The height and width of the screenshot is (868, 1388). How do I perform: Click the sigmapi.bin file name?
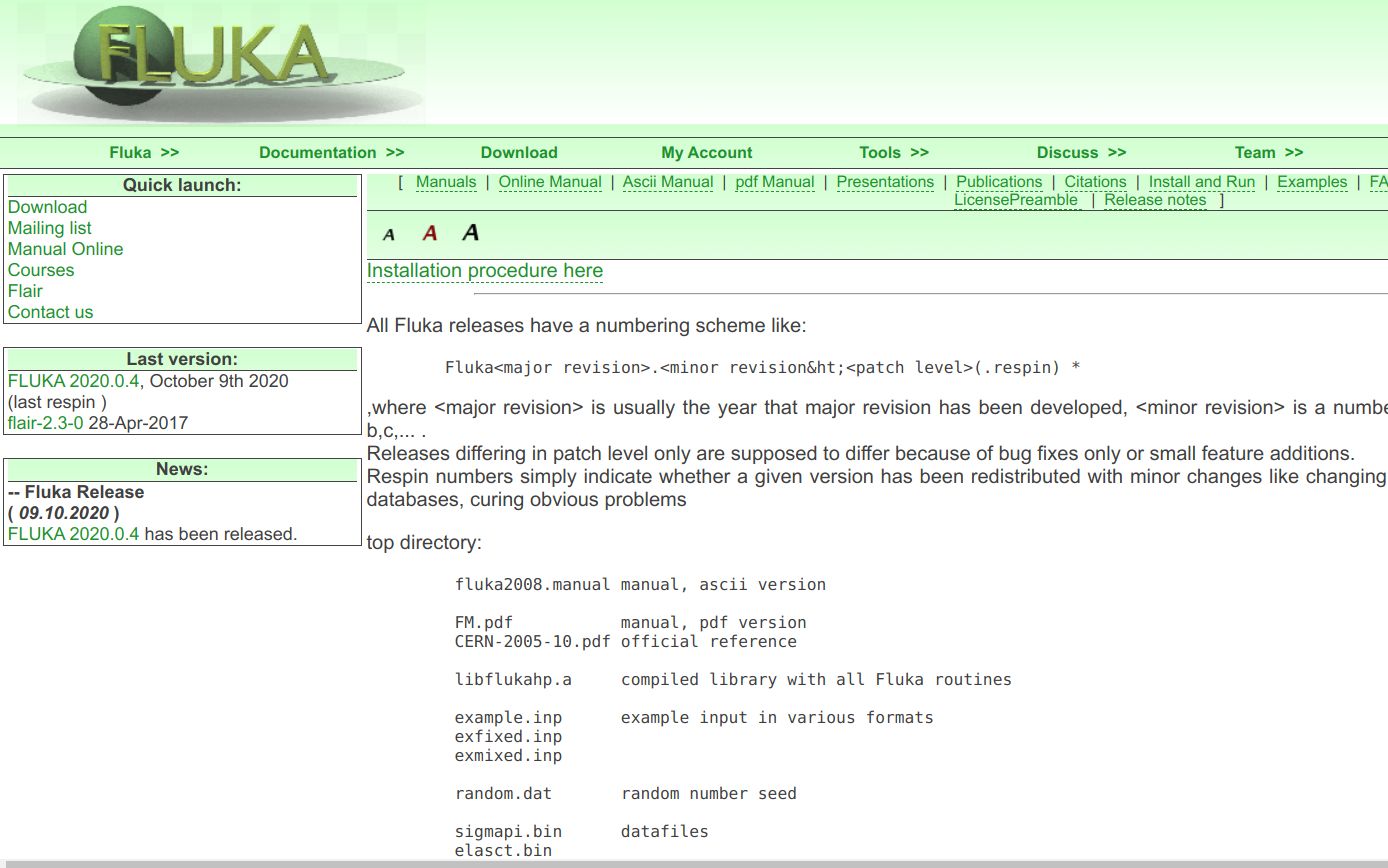508,832
